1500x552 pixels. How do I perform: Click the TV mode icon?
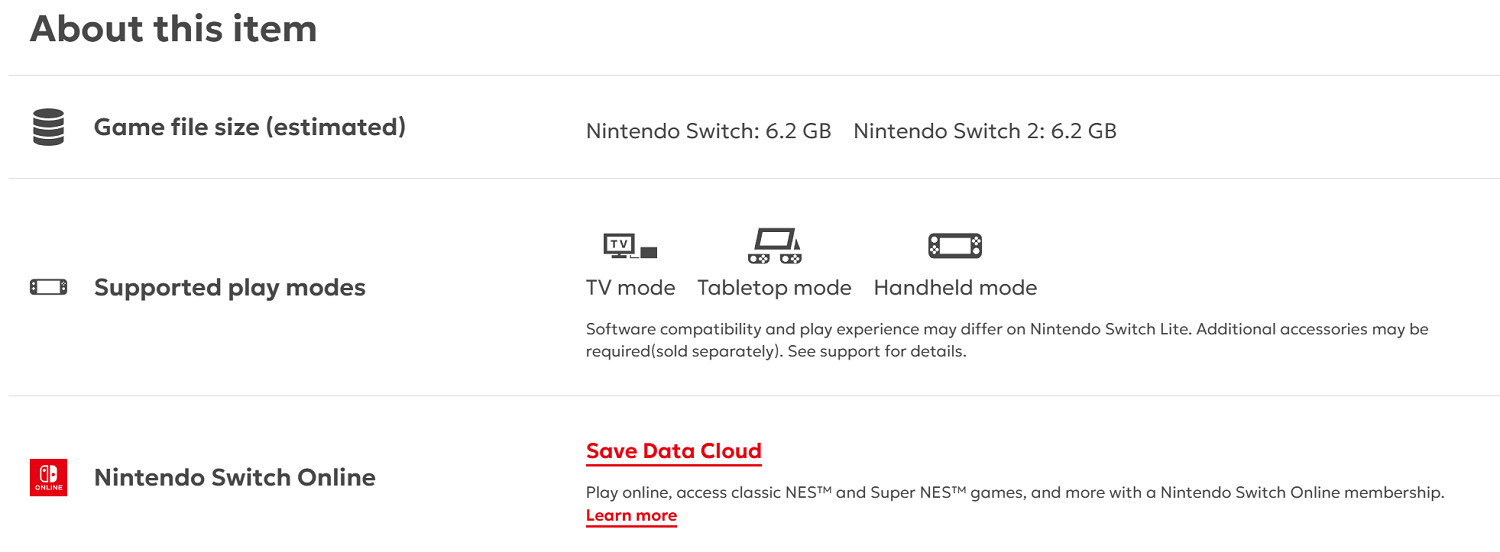point(630,245)
